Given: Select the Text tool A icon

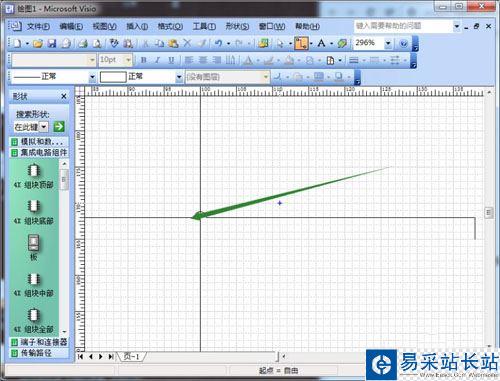Looking at the screenshot, I should 321,43.
